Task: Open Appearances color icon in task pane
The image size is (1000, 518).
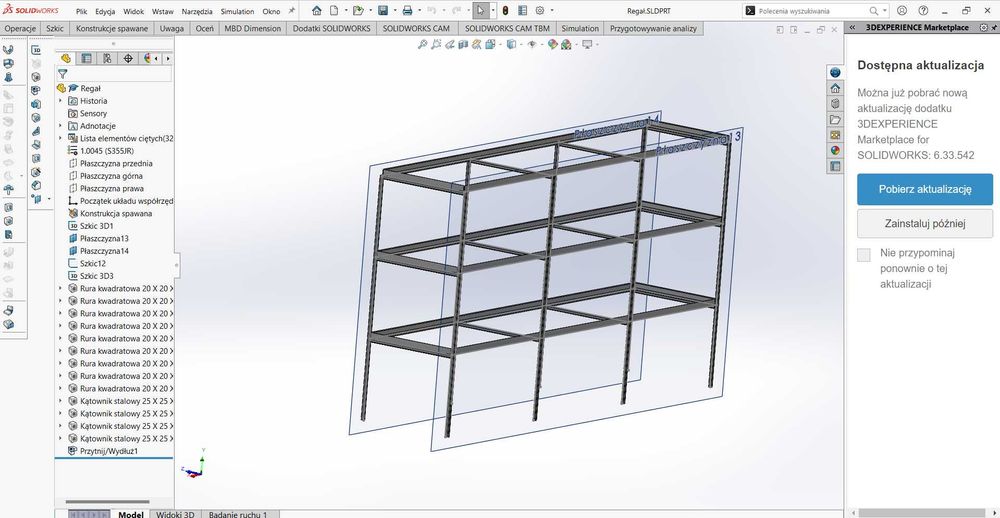Action: click(835, 151)
